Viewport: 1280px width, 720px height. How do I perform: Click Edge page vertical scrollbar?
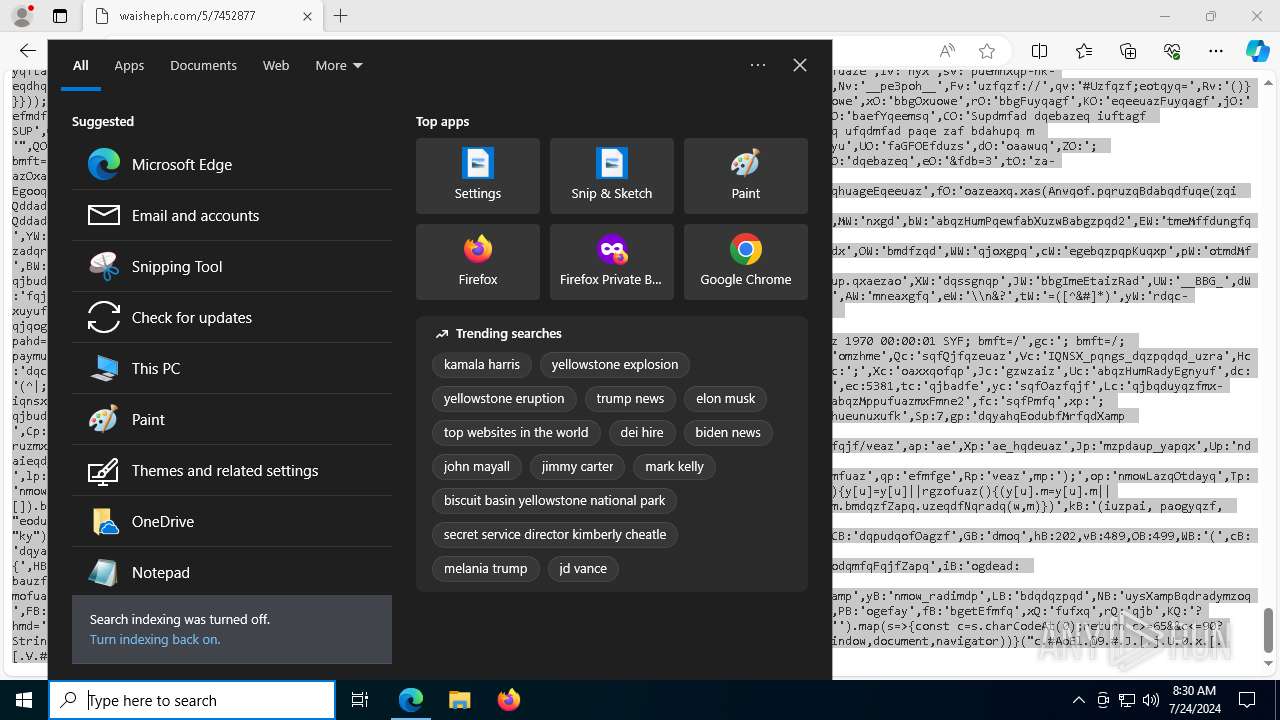pyautogui.click(x=1269, y=630)
